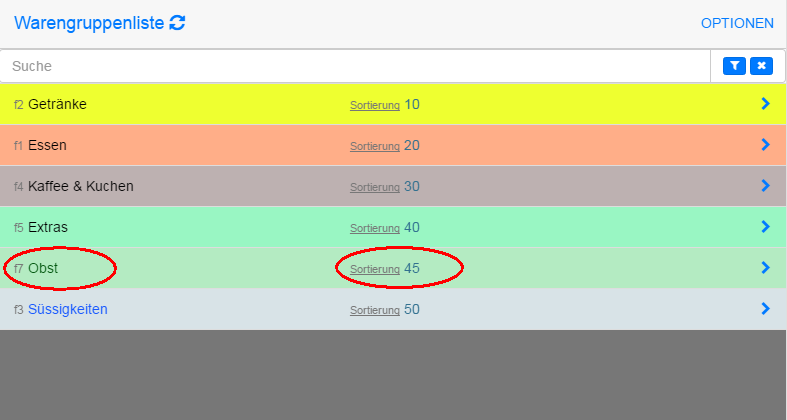The image size is (787, 420).
Task: Expand the Getränke row chevron
Action: click(765, 103)
